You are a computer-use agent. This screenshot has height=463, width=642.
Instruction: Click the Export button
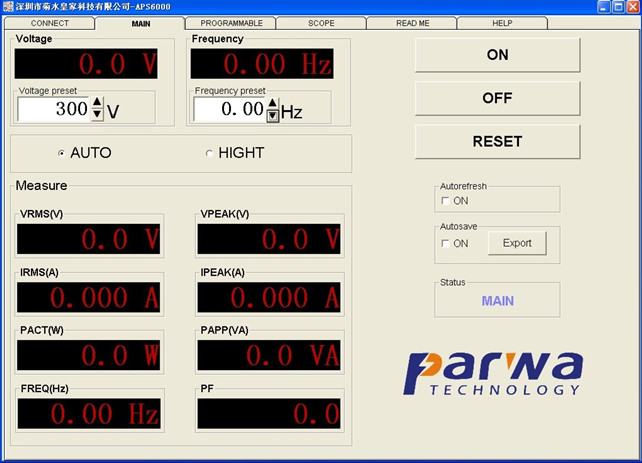(x=517, y=243)
